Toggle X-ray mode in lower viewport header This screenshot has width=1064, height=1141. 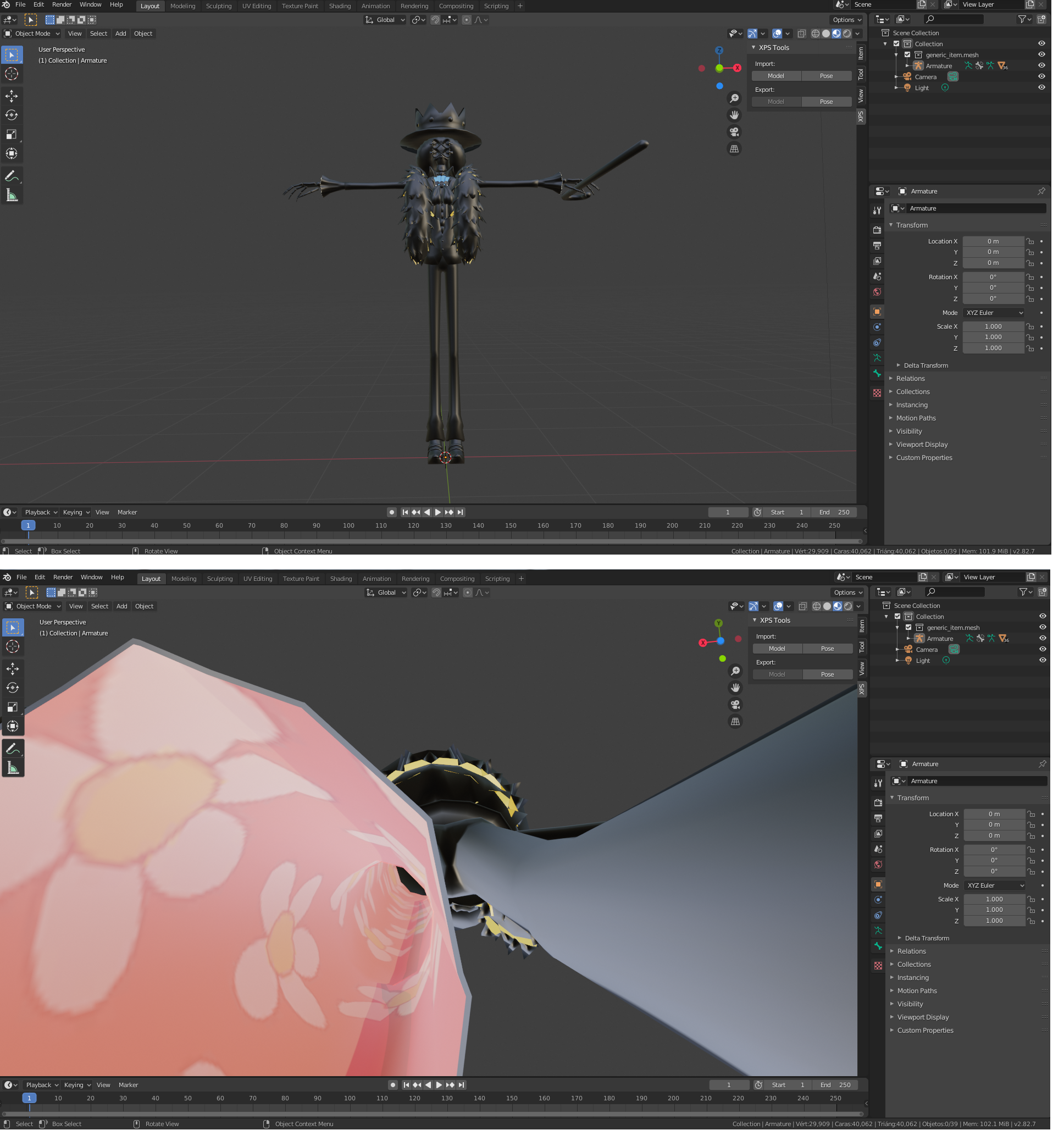click(x=803, y=607)
